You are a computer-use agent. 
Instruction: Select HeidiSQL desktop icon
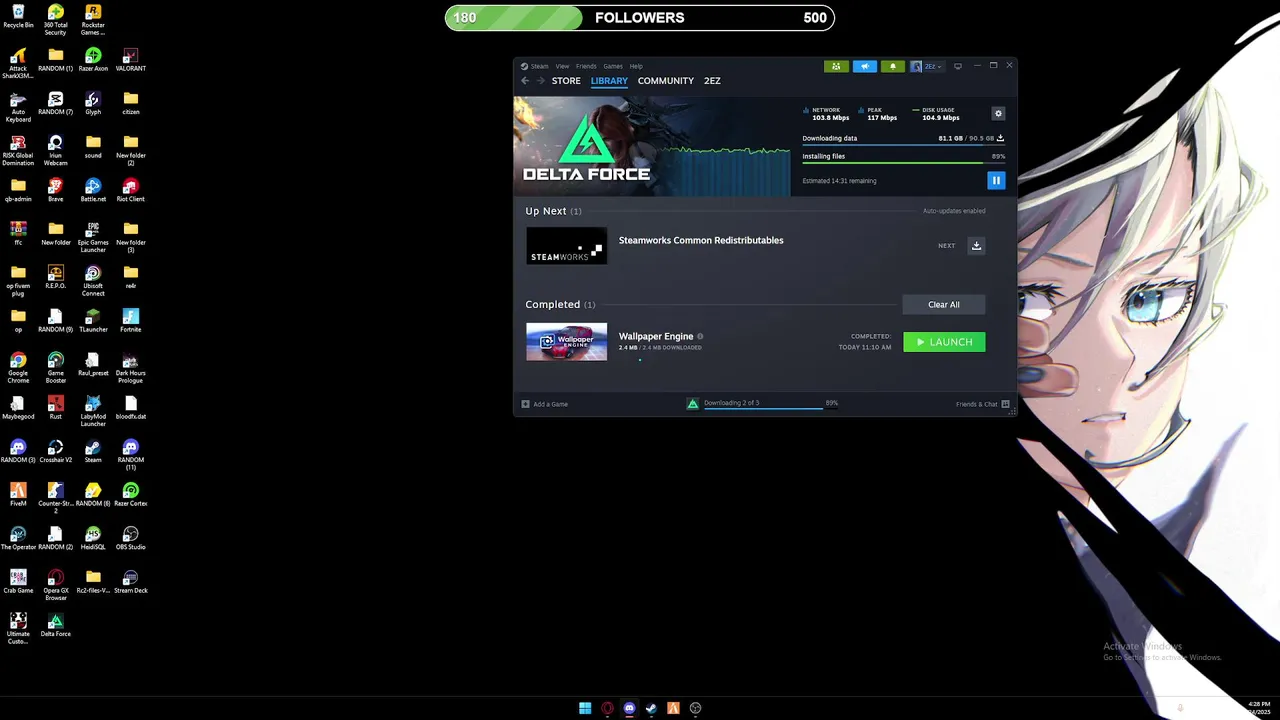(93, 538)
